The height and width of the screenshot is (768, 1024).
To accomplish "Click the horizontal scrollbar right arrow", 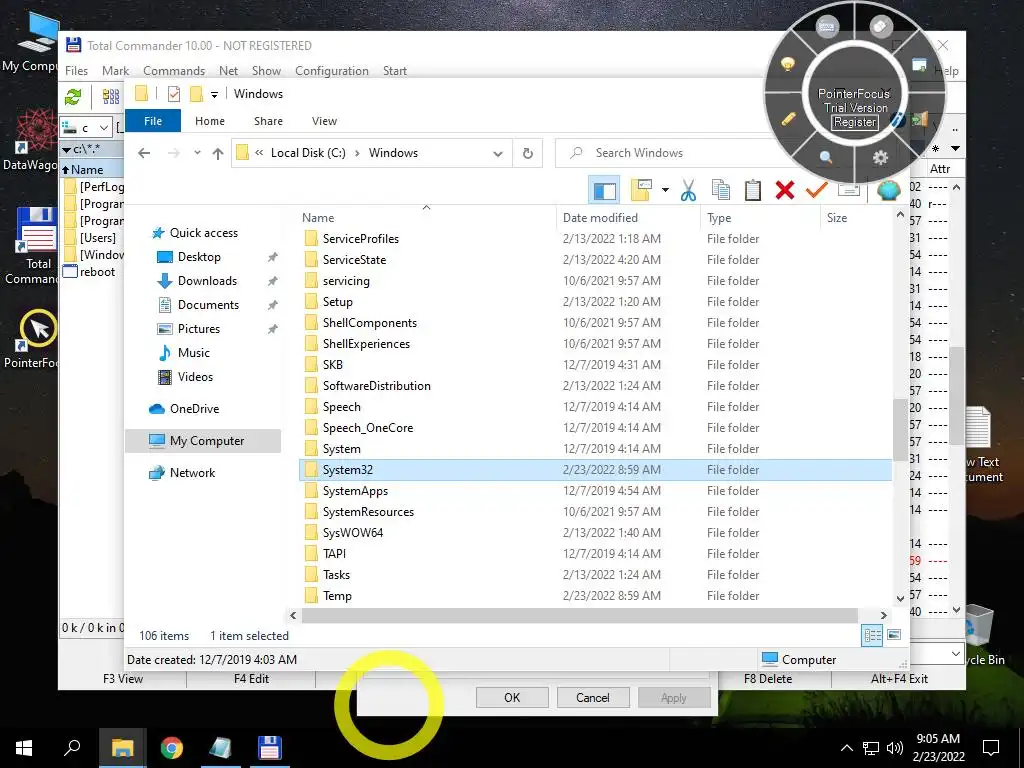I will [x=884, y=615].
